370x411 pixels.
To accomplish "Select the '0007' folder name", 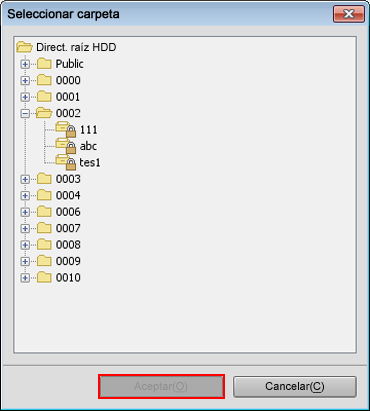I will coord(68,228).
